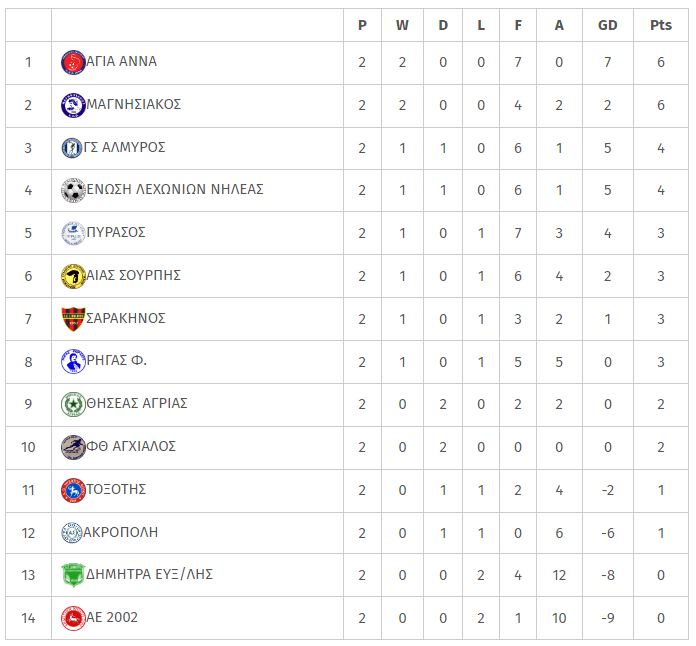The width and height of the screenshot is (696, 646).
Task: Click the ΑΓΙΑ ΑΝΝΑ team crest icon
Action: coord(73,62)
